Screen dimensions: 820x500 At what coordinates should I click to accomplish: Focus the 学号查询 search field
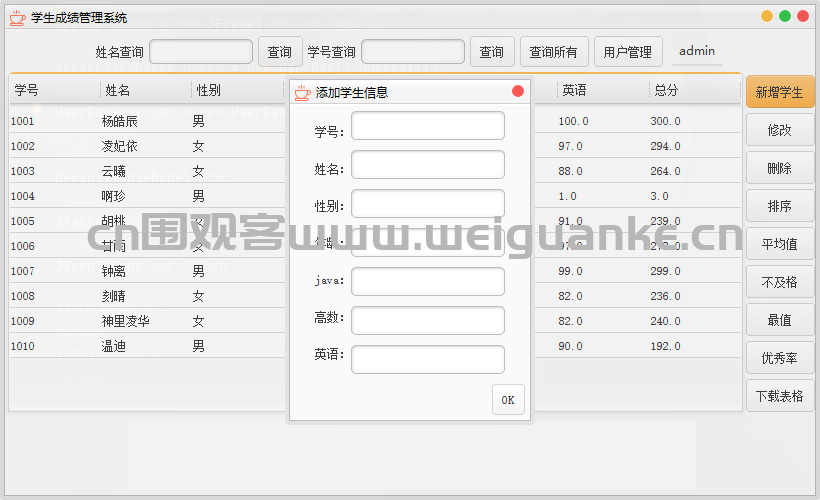pos(413,52)
